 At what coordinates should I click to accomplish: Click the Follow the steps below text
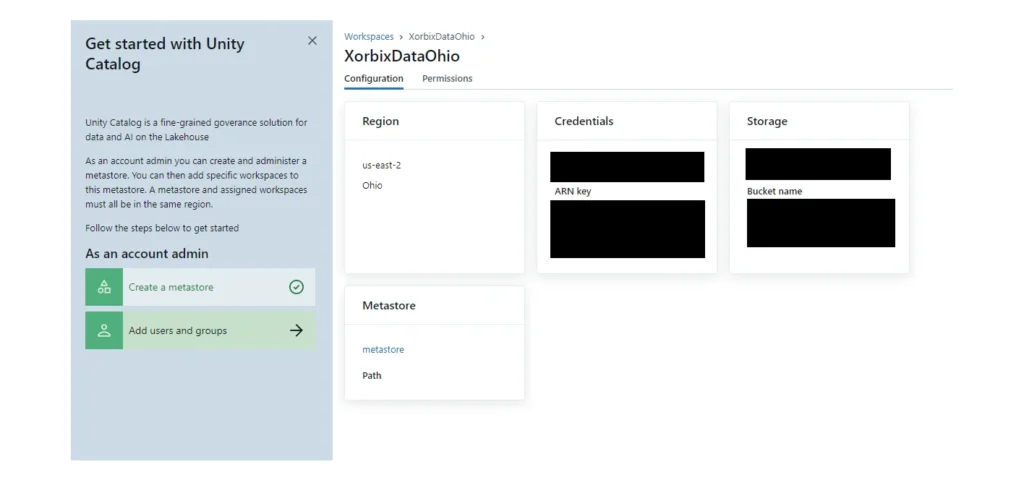pos(162,228)
